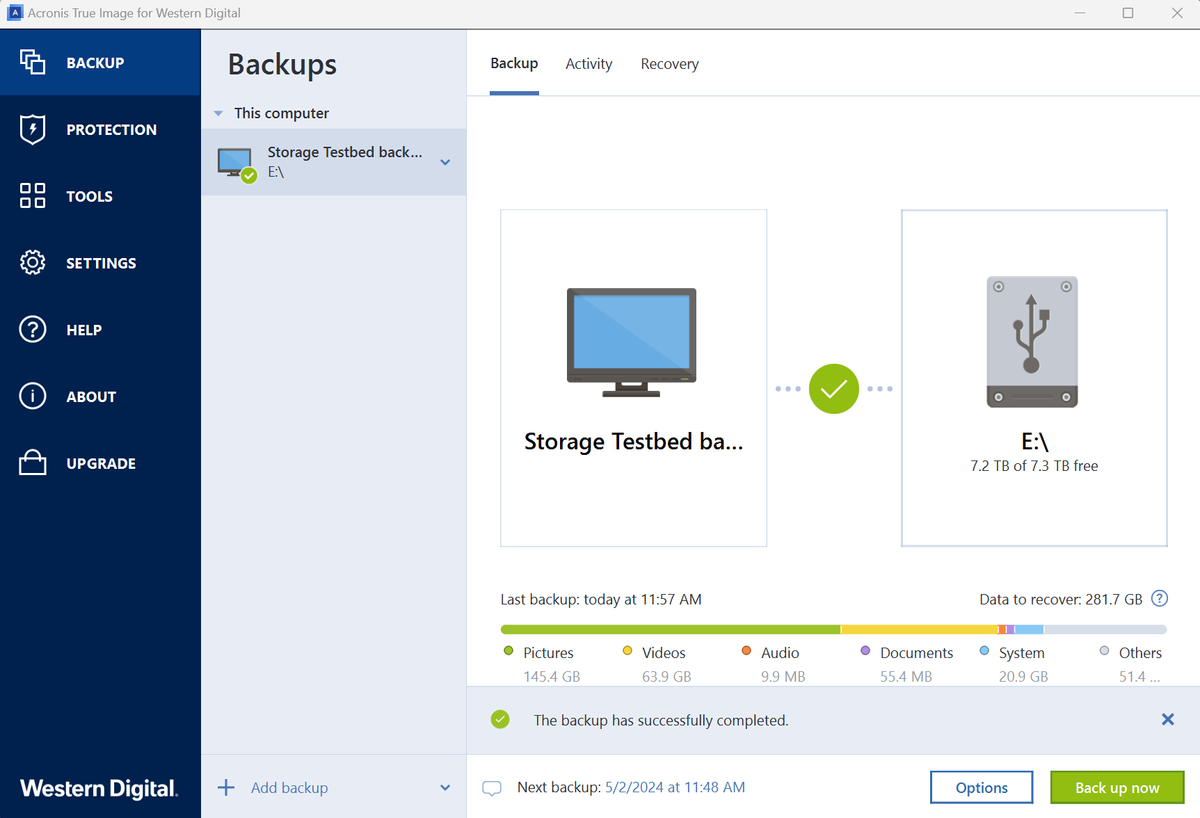Screen dimensions: 1200x818
Task: Click the Settings gear icon
Action: [x=32, y=262]
